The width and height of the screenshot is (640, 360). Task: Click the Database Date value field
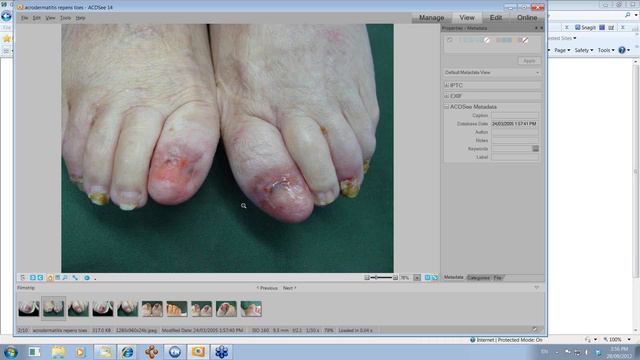point(515,124)
